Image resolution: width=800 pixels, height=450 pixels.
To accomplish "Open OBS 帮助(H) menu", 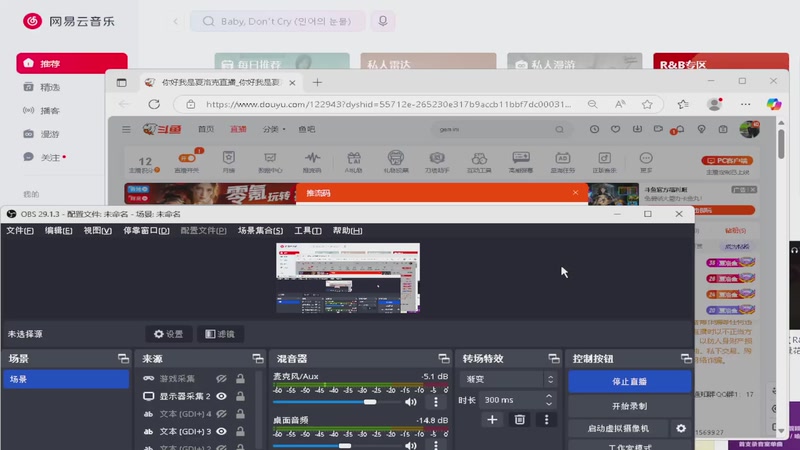I will pyautogui.click(x=347, y=231).
